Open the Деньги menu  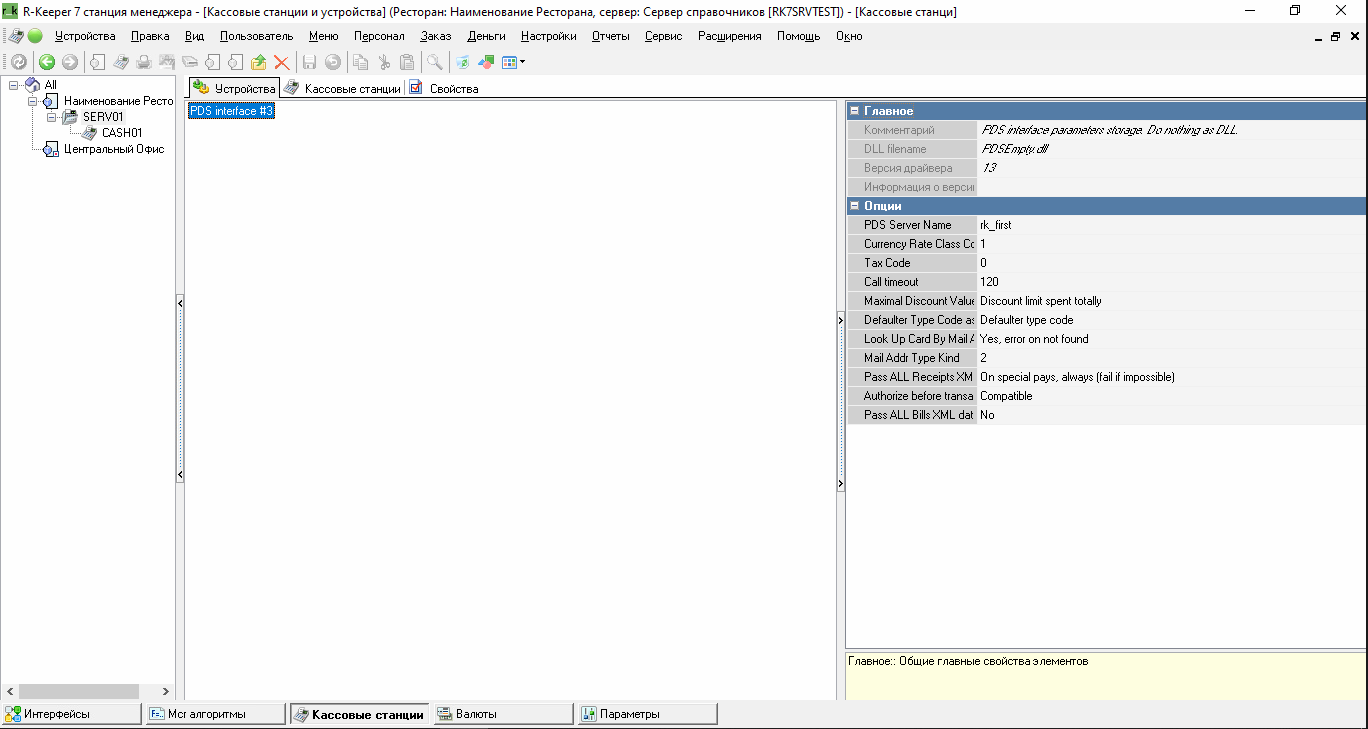(486, 36)
